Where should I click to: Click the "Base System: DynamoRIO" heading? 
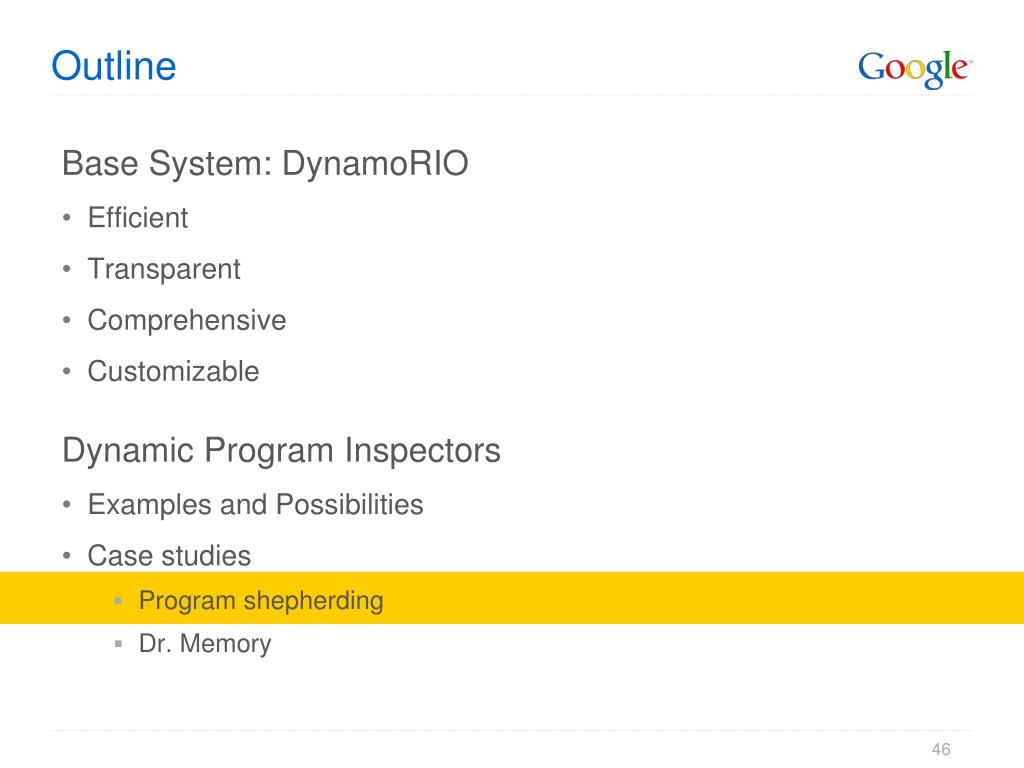click(265, 163)
